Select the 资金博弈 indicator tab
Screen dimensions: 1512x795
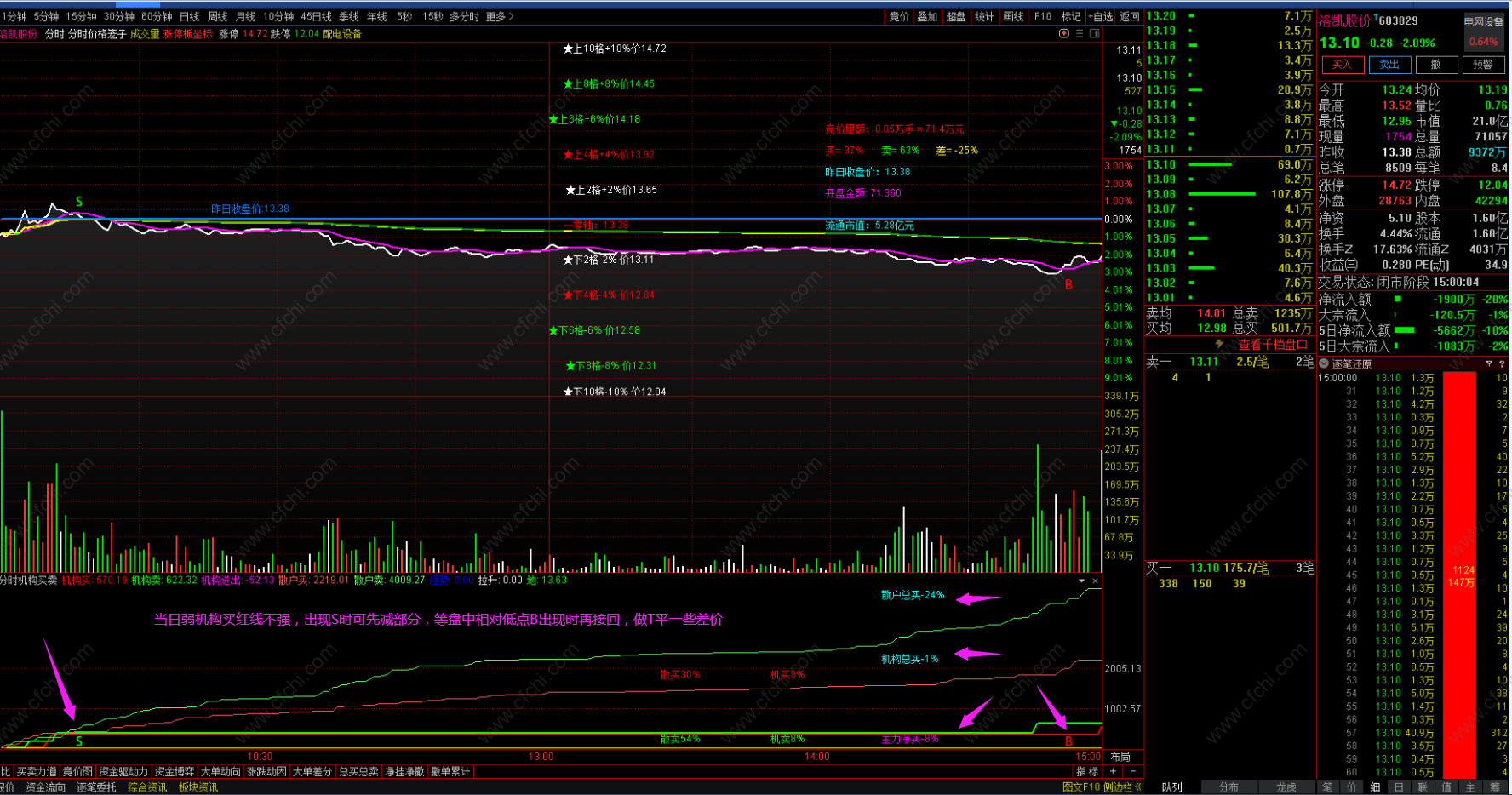(175, 771)
